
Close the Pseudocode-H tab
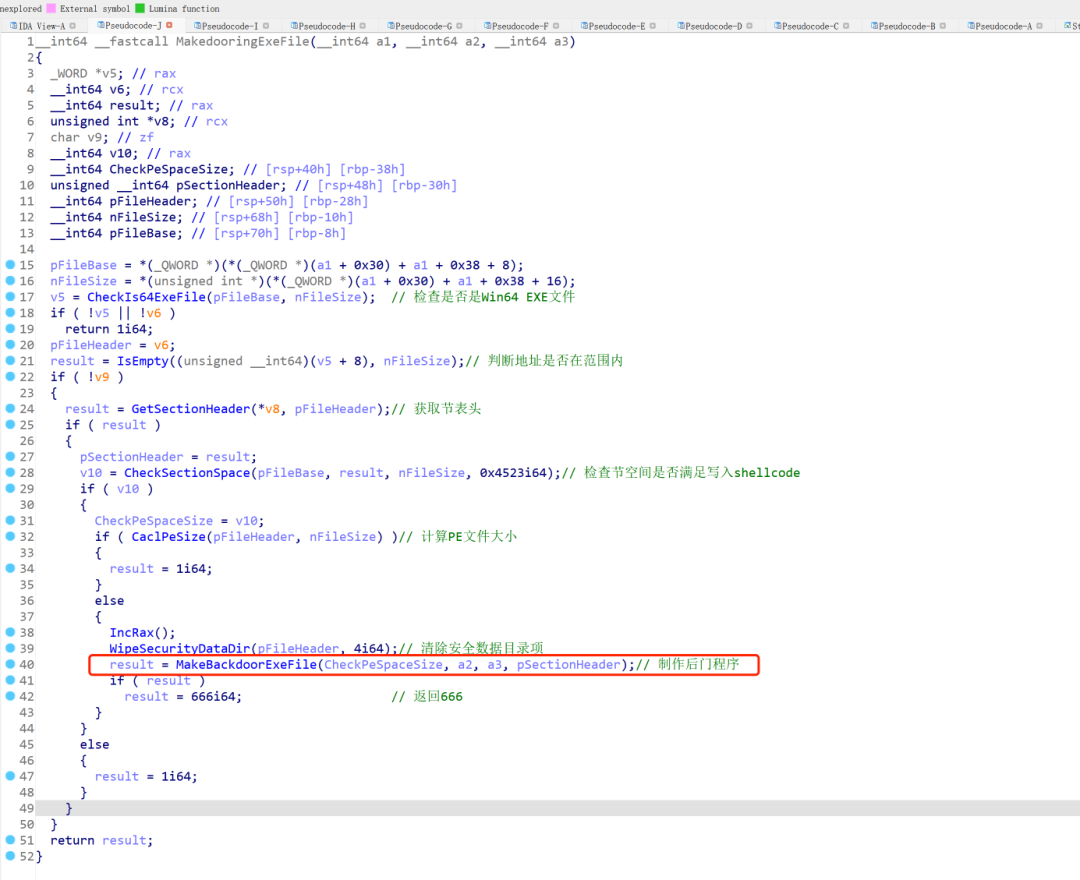(x=363, y=26)
